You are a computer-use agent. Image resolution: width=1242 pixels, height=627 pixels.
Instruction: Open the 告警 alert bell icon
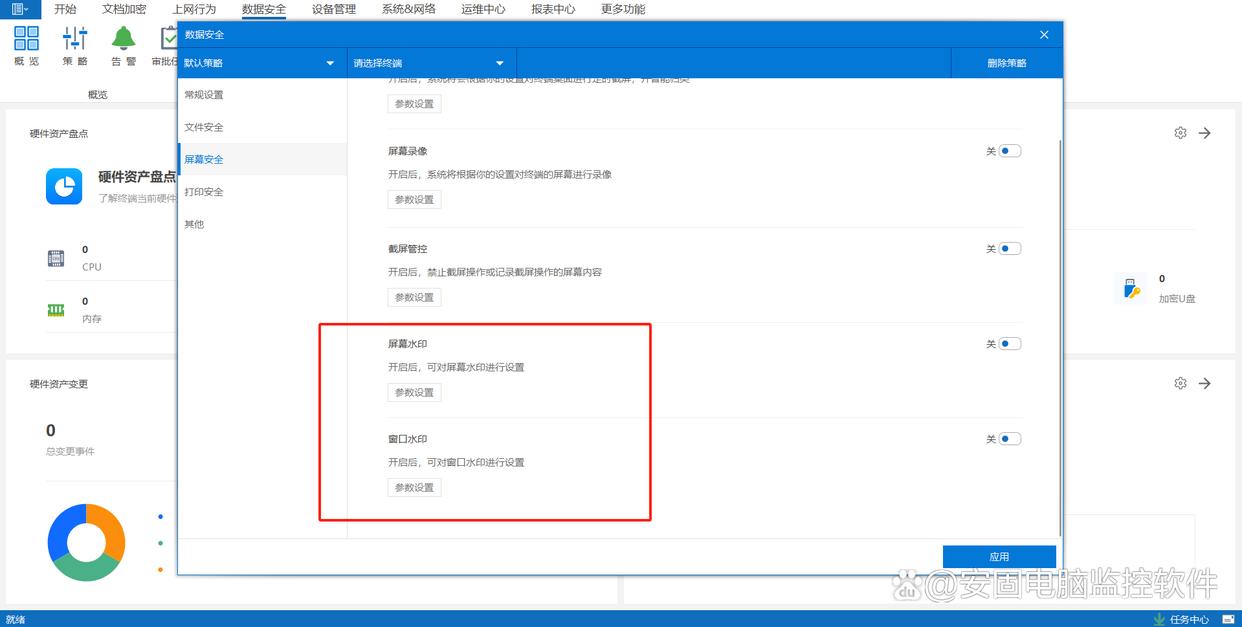tap(123, 46)
